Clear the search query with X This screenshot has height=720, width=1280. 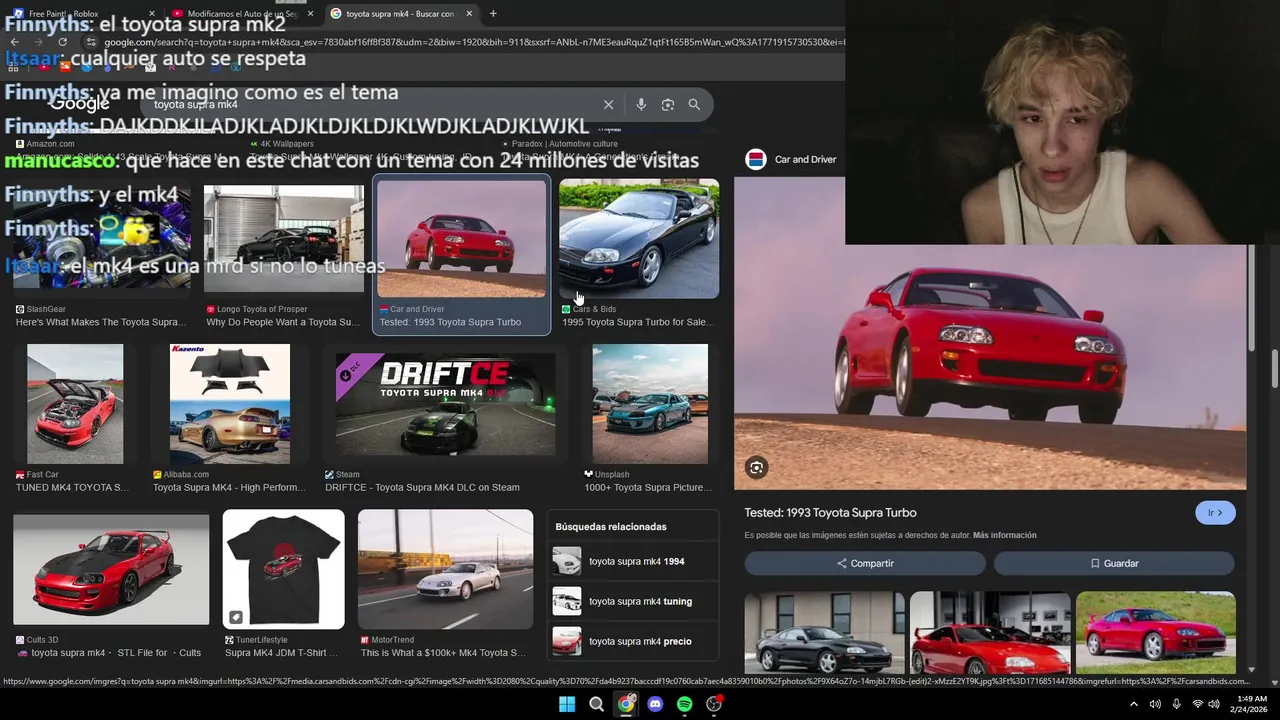[x=608, y=104]
